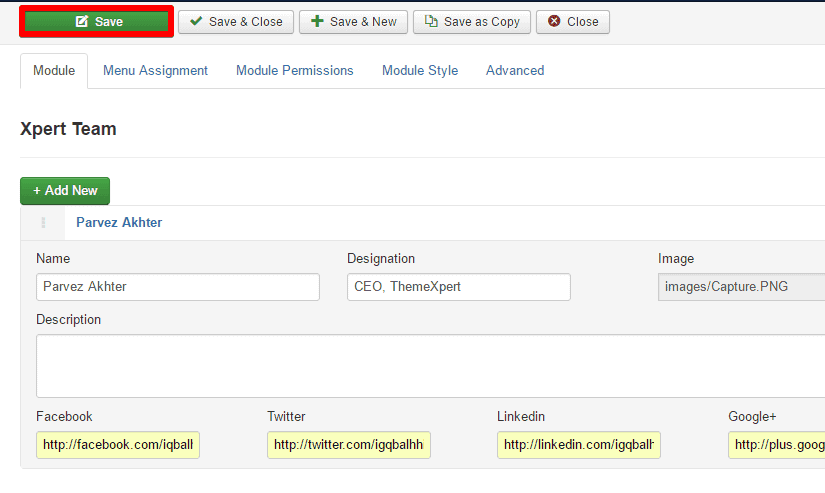Click the Save & New button

353,22
